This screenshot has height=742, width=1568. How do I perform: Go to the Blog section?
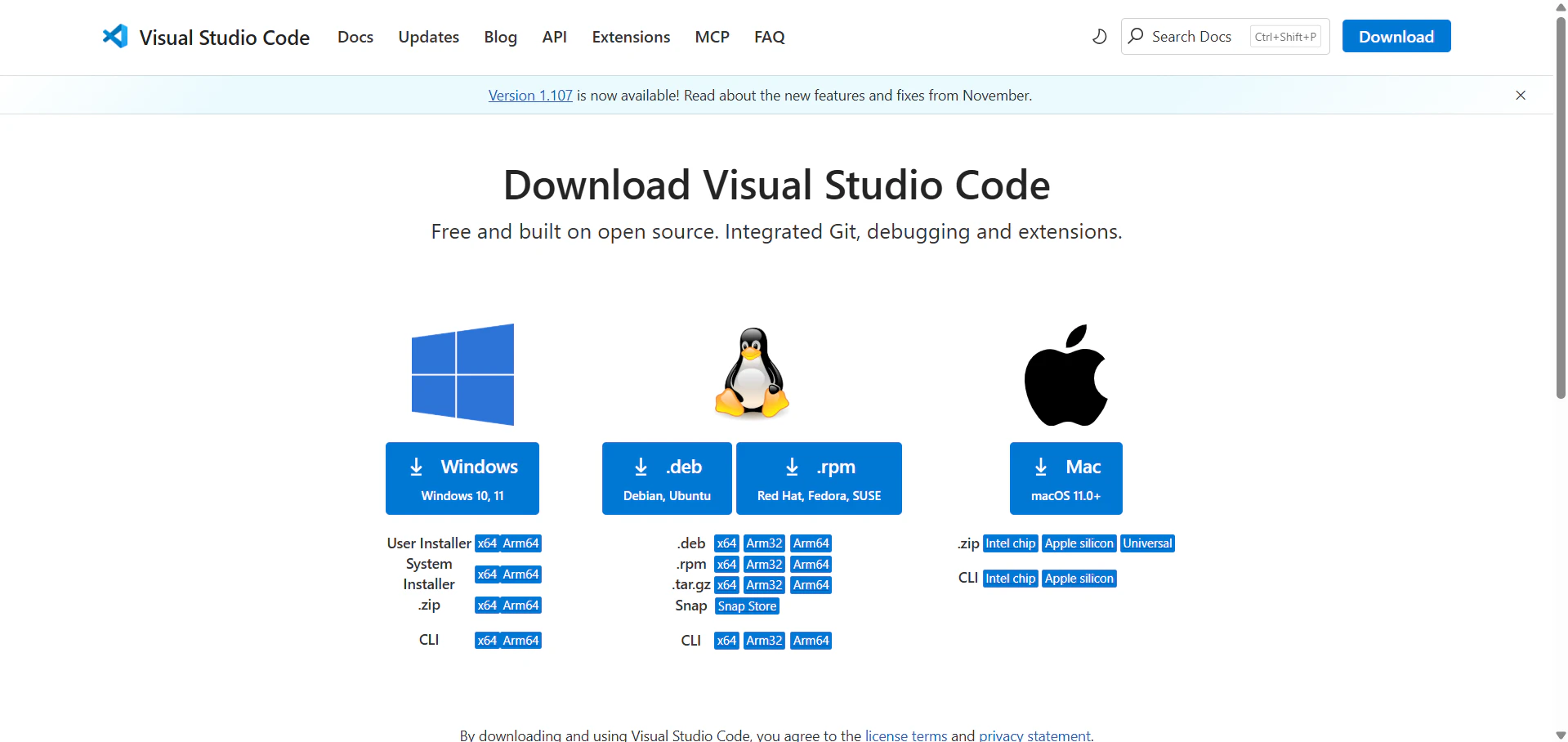click(x=501, y=37)
